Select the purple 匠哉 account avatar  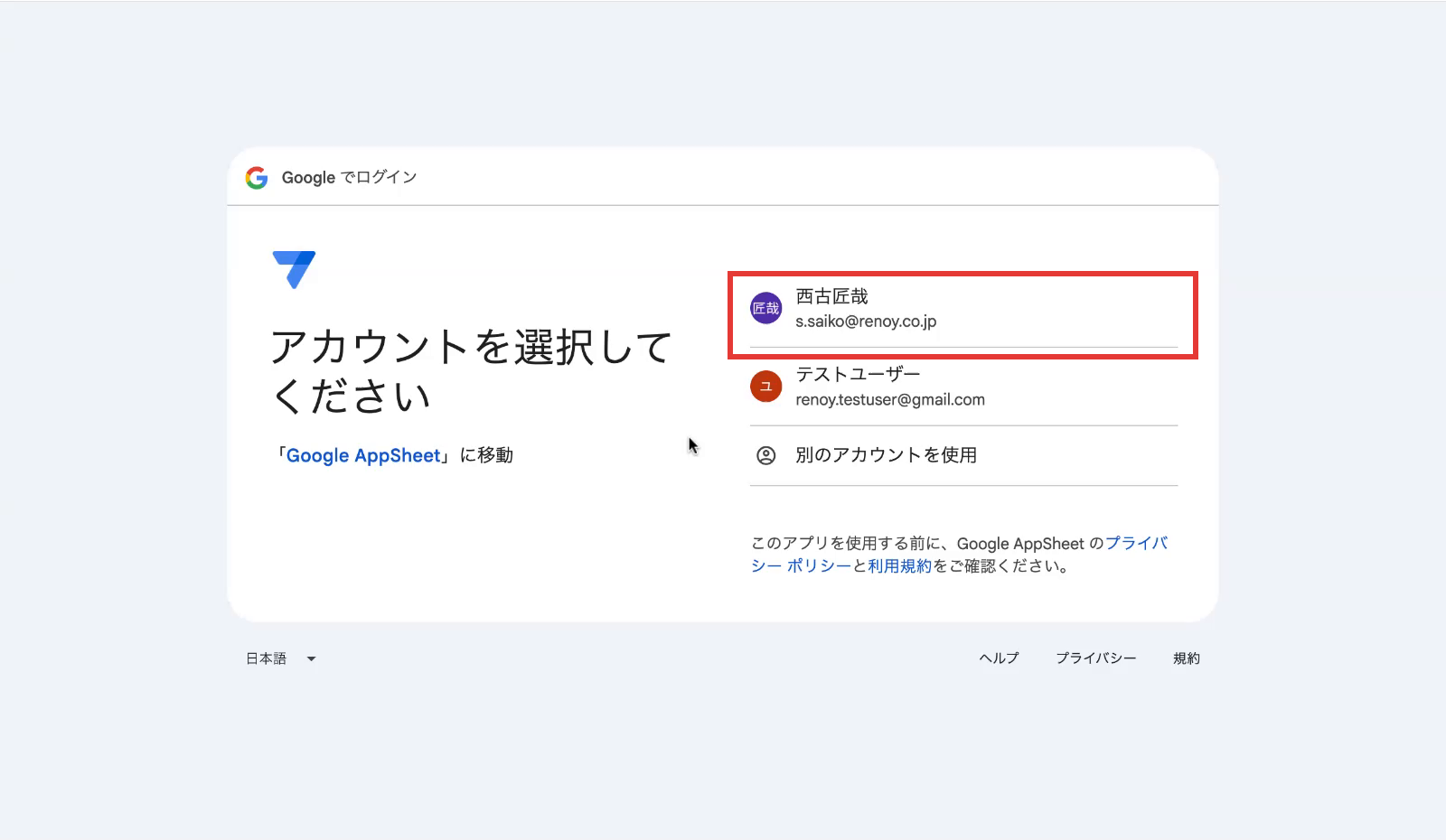tap(765, 308)
